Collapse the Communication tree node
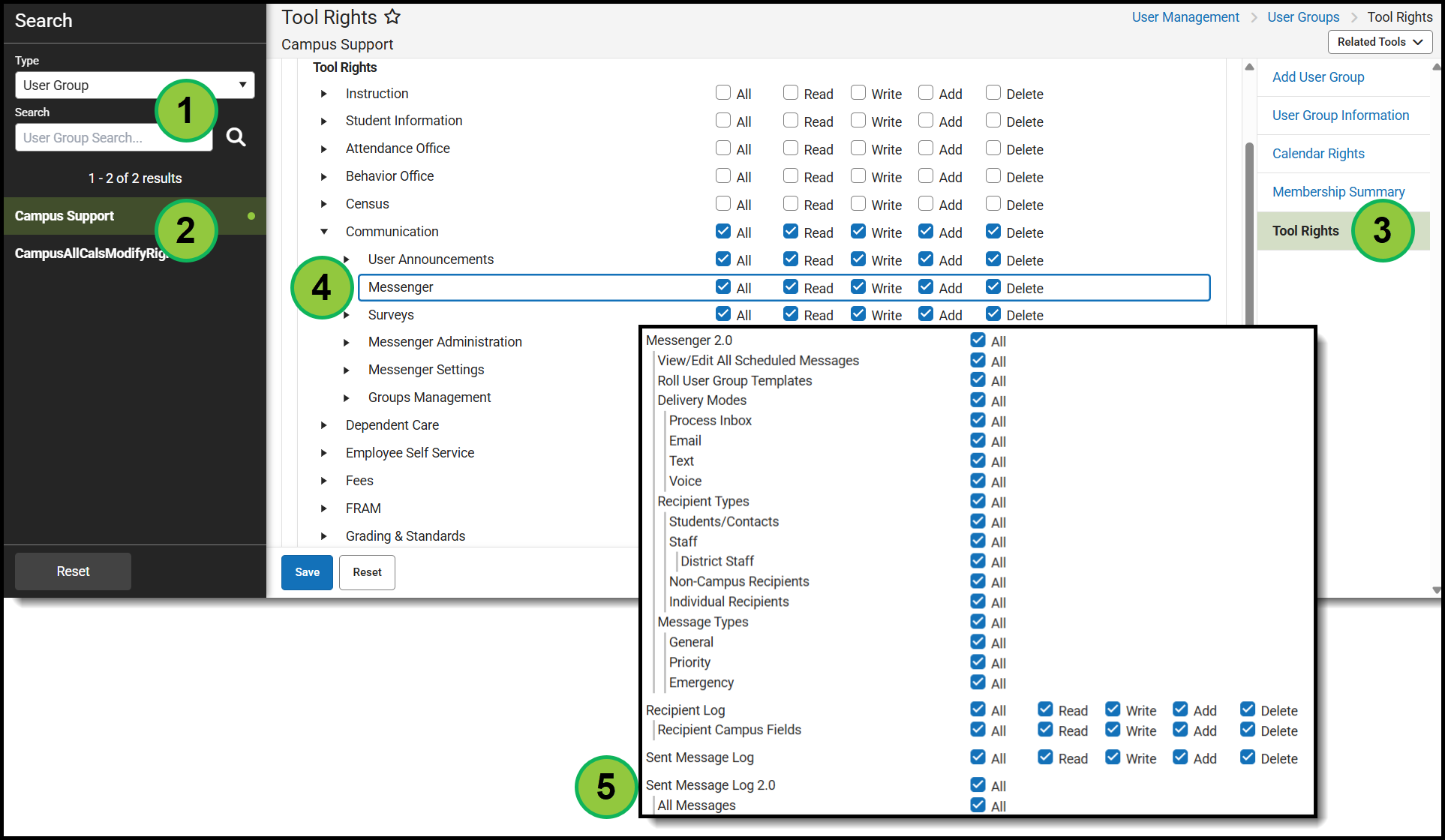 point(324,232)
